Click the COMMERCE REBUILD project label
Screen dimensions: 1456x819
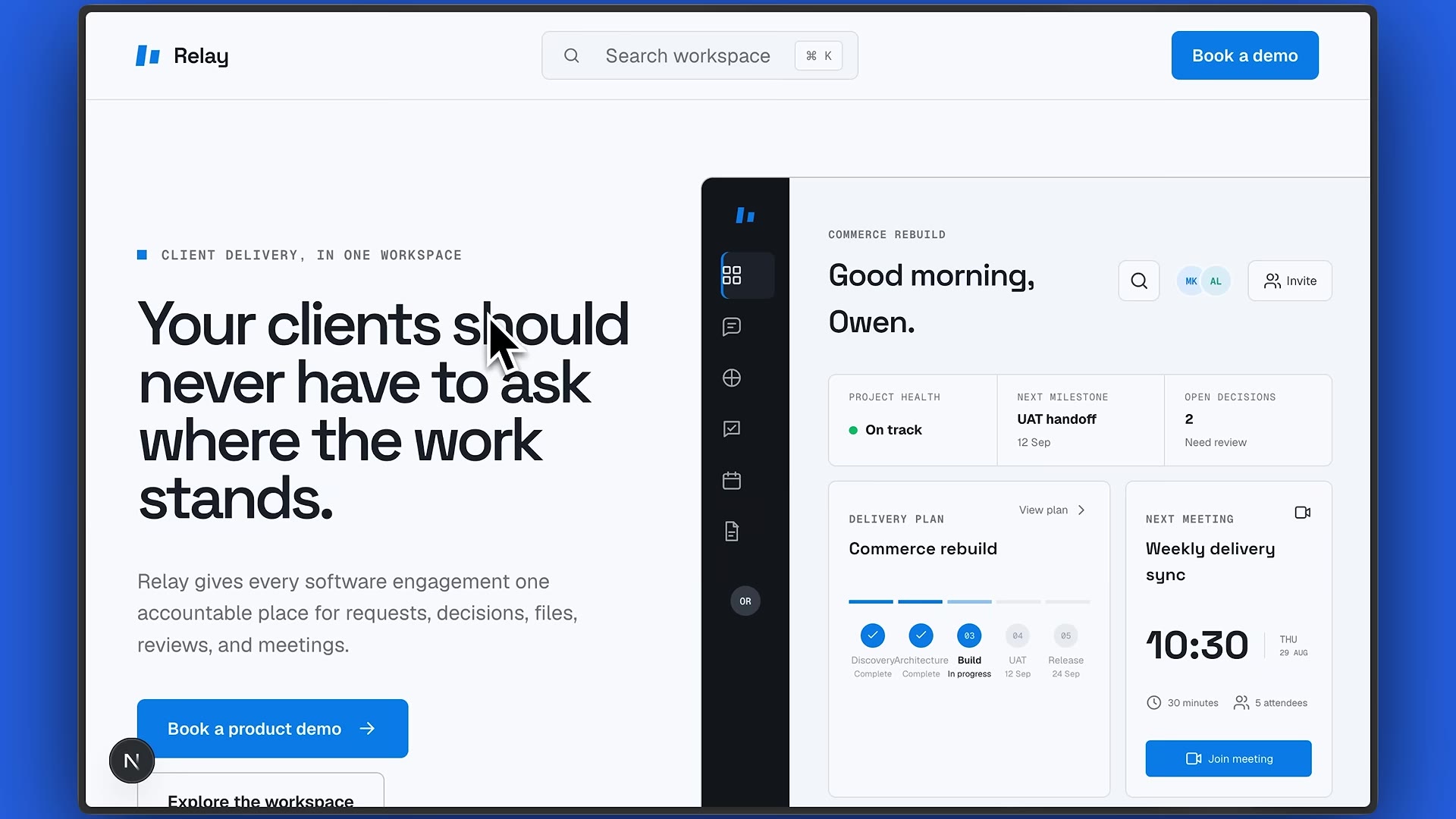(x=887, y=235)
